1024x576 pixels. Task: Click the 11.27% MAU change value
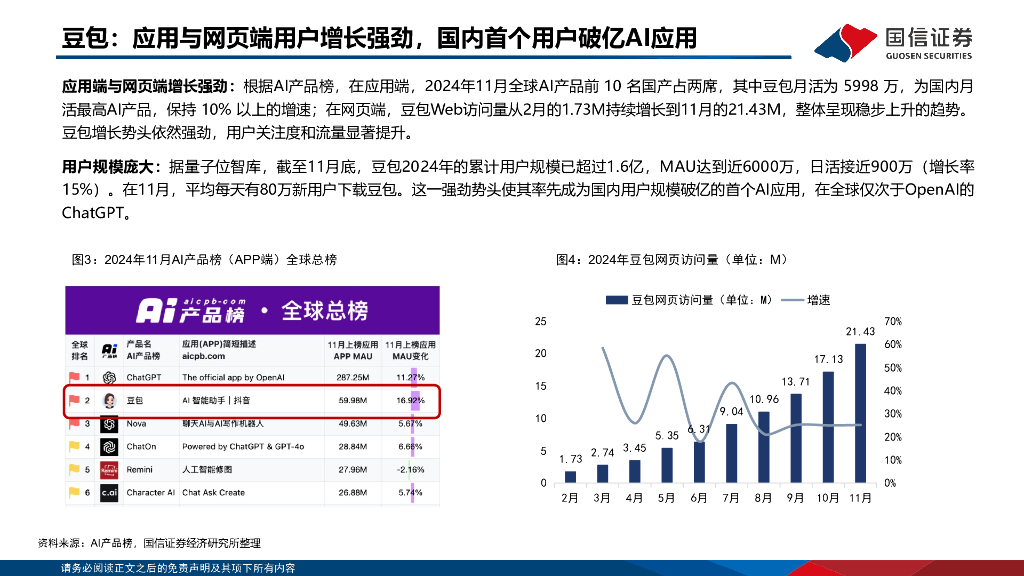[410, 377]
